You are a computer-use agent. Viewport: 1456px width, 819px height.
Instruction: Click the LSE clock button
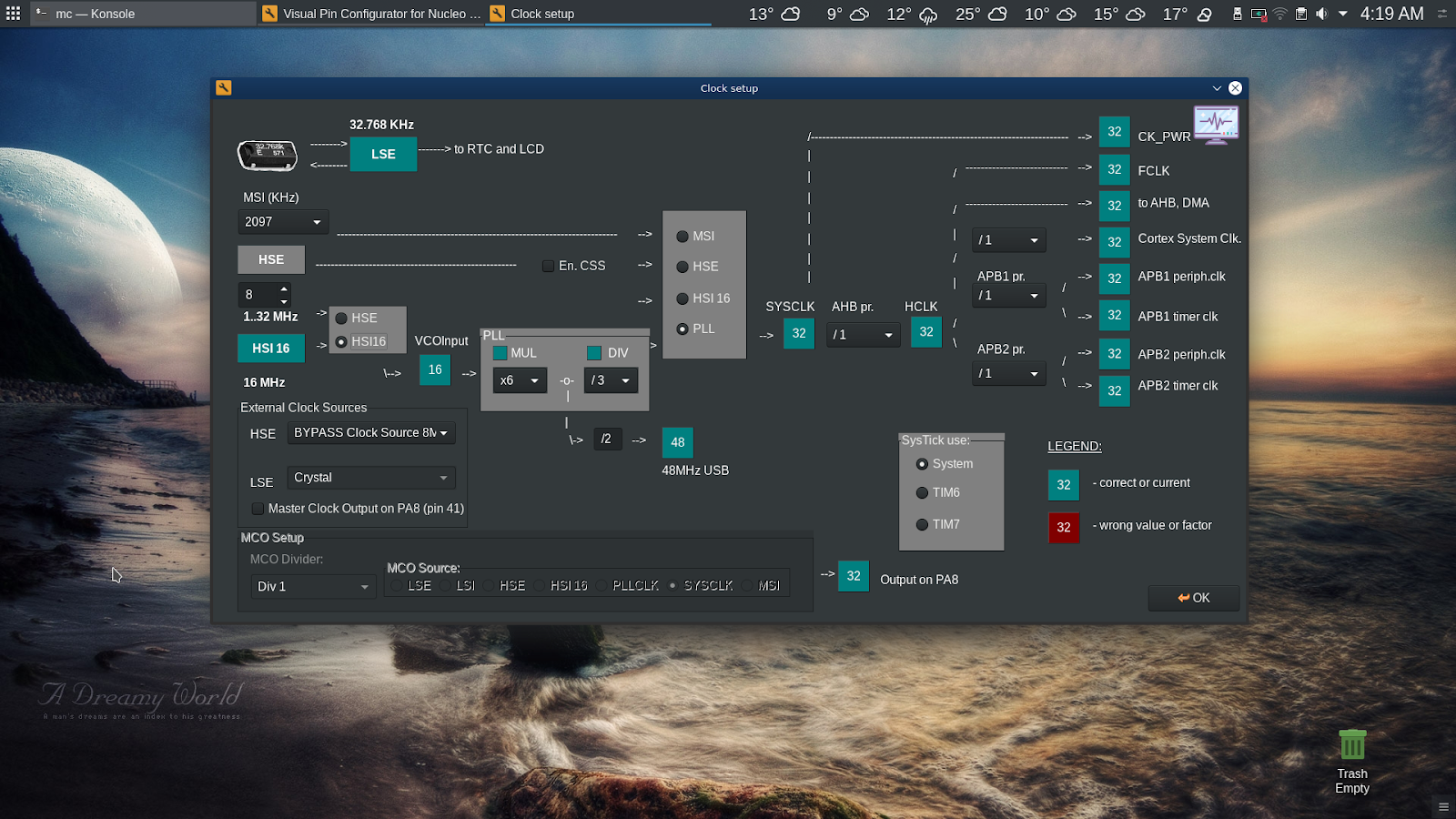pos(383,154)
